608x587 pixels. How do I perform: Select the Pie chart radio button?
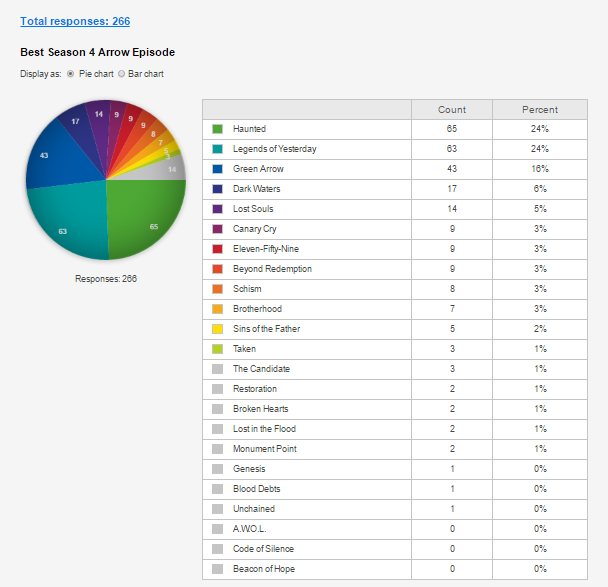coord(70,74)
